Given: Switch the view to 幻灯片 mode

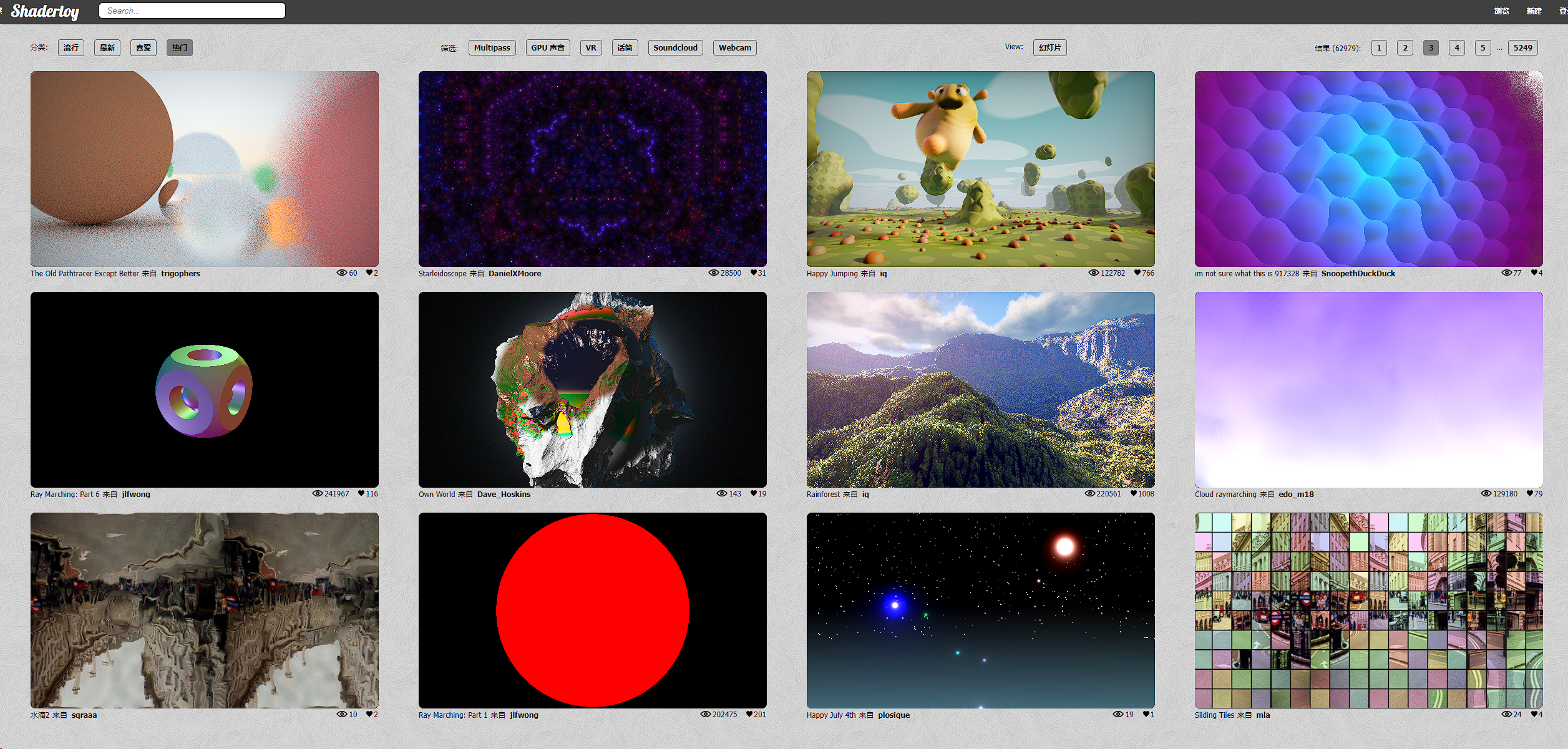Looking at the screenshot, I should [x=1049, y=48].
